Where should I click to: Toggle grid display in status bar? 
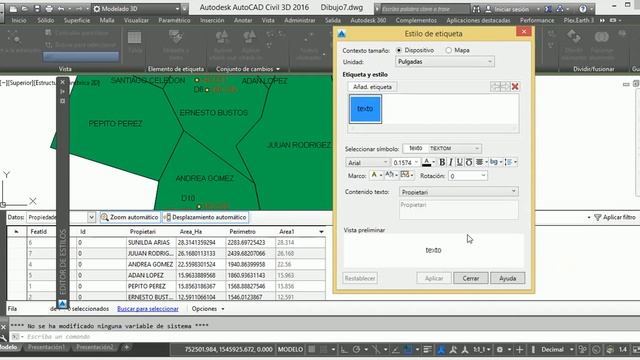312,349
